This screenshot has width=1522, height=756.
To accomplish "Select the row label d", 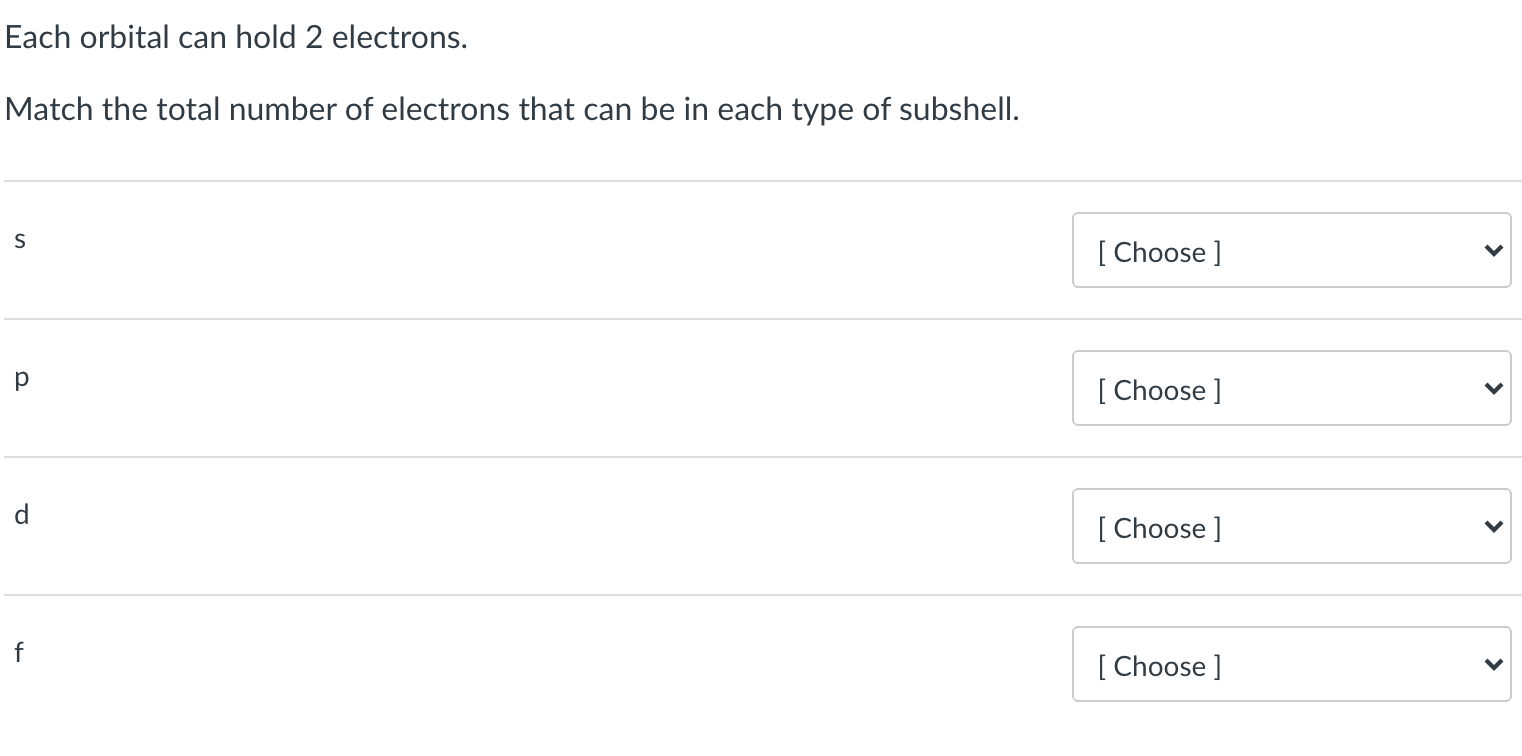I will [20, 514].
